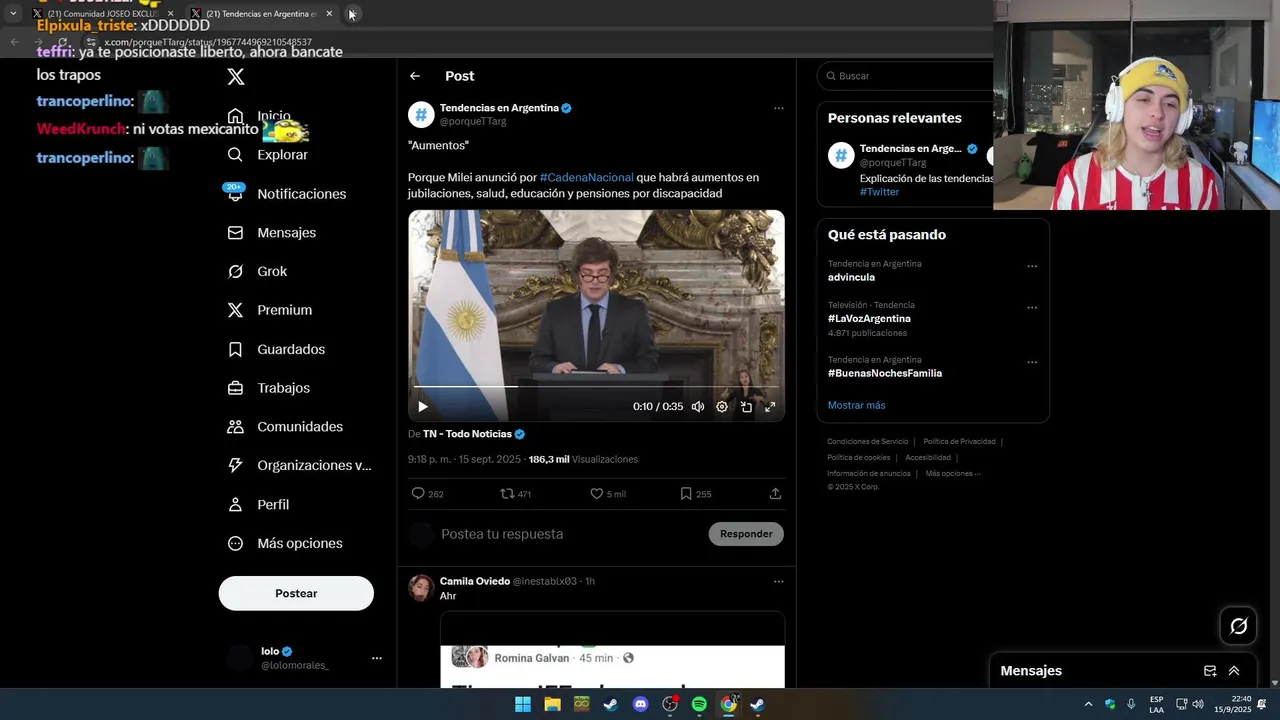
Task: Toggle picture-in-picture on the video
Action: [x=746, y=407]
